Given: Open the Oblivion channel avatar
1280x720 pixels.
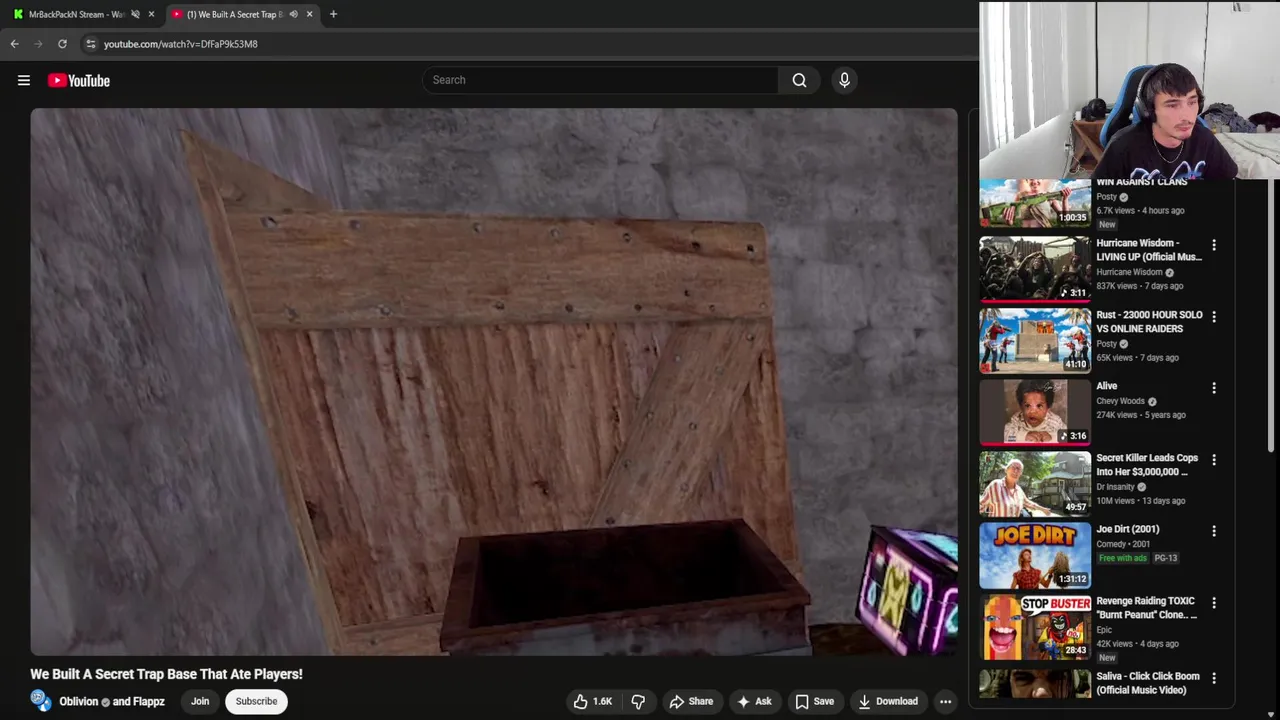Looking at the screenshot, I should [41, 701].
